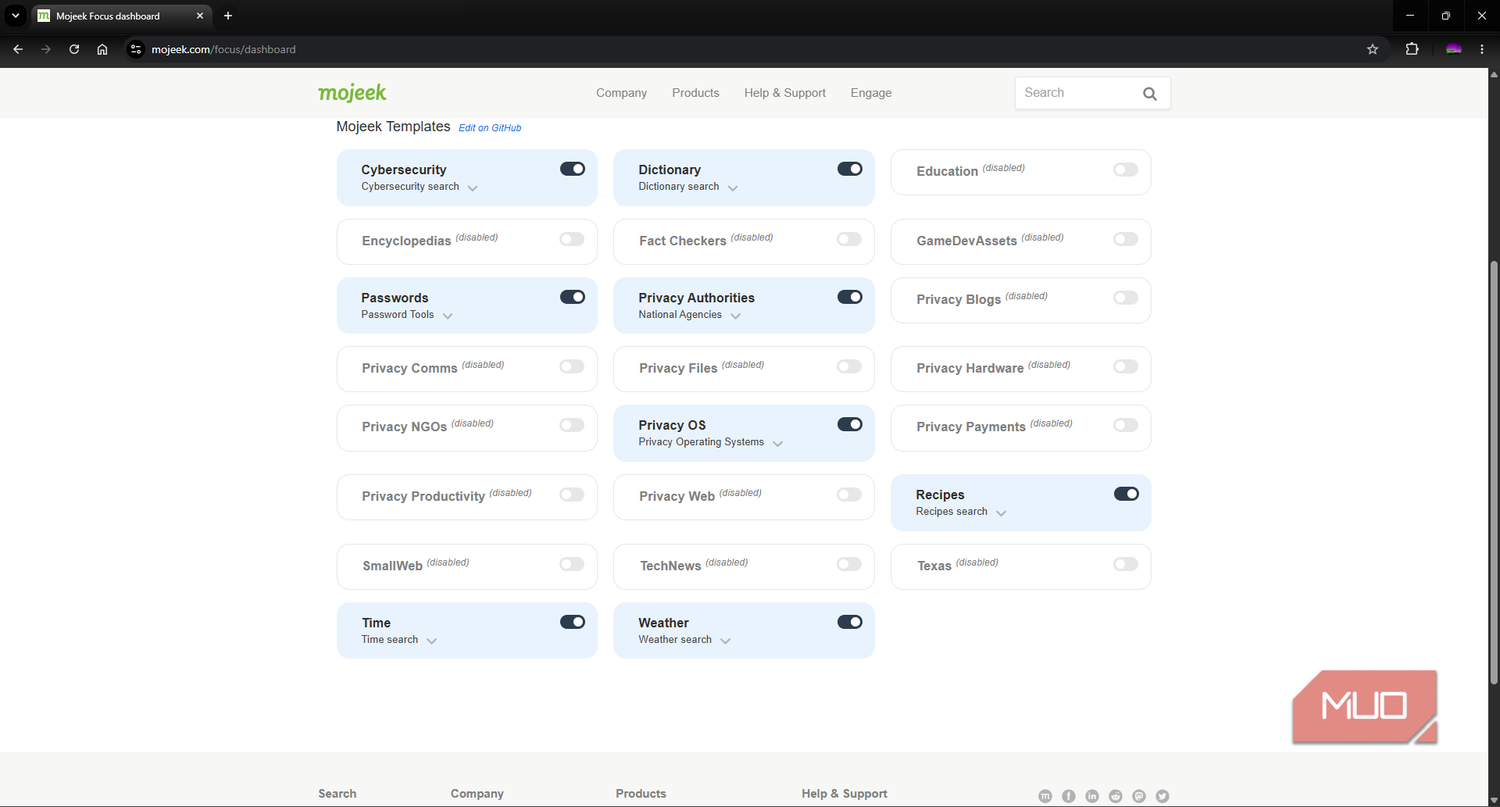
Task: Switch on the Texas template
Action: tap(1126, 564)
